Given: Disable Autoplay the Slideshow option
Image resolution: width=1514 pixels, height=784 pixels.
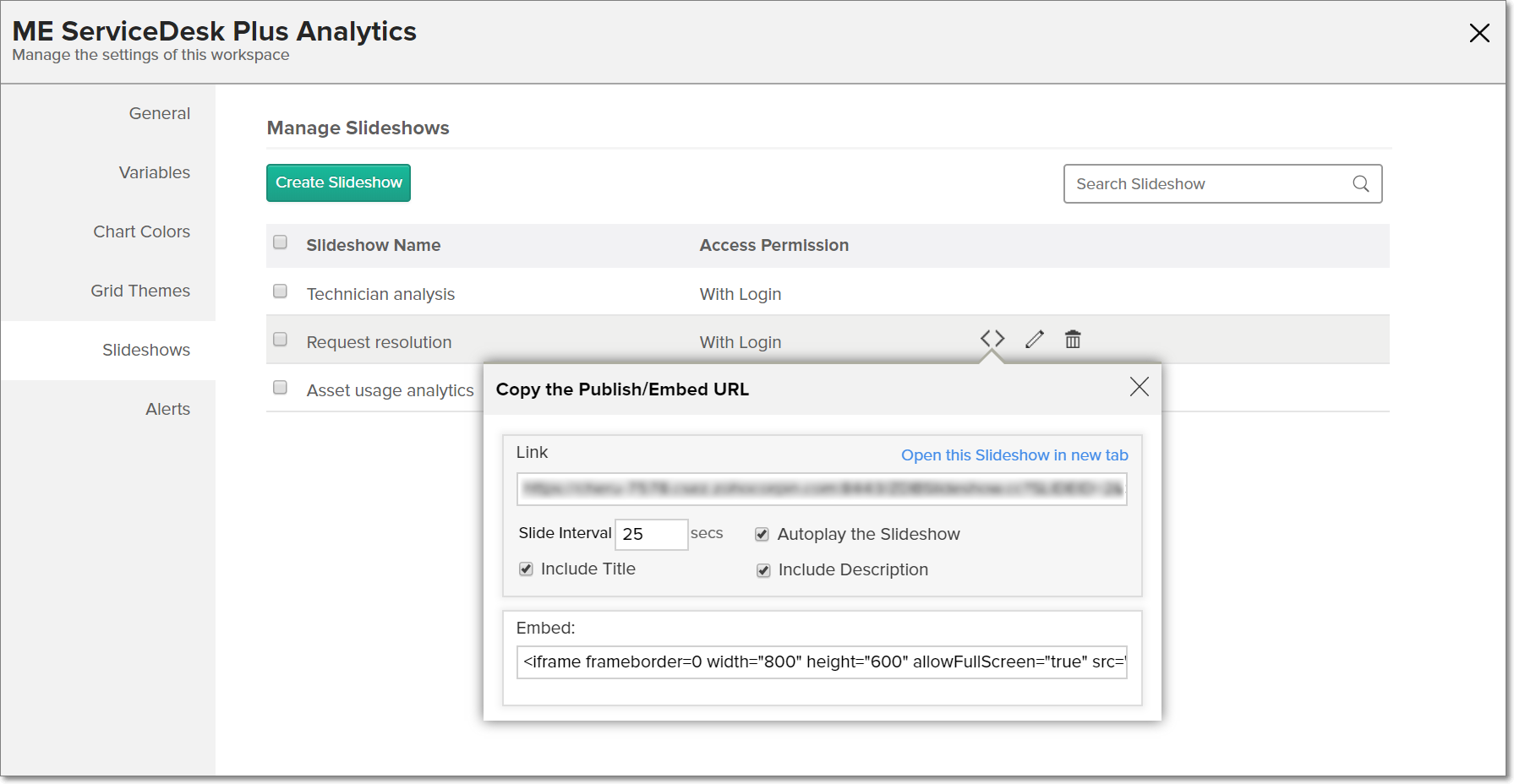Looking at the screenshot, I should click(x=762, y=534).
